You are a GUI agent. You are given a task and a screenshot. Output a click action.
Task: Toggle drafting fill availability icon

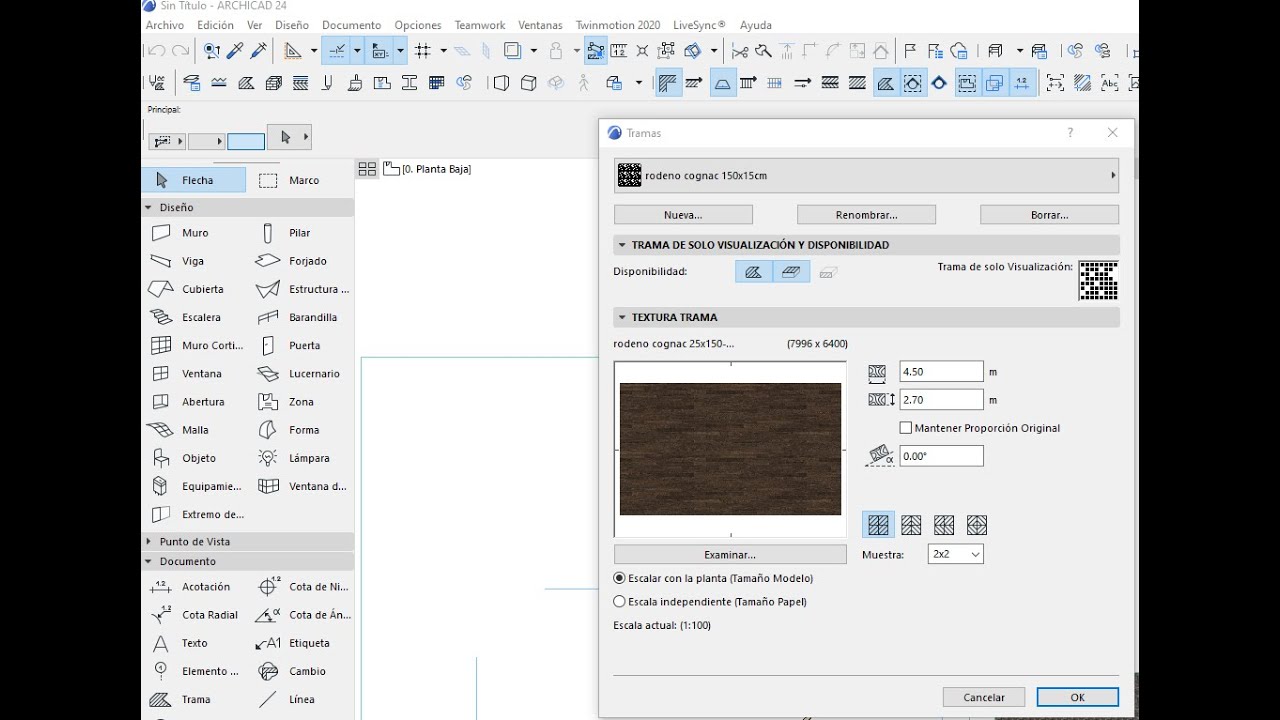click(x=754, y=271)
